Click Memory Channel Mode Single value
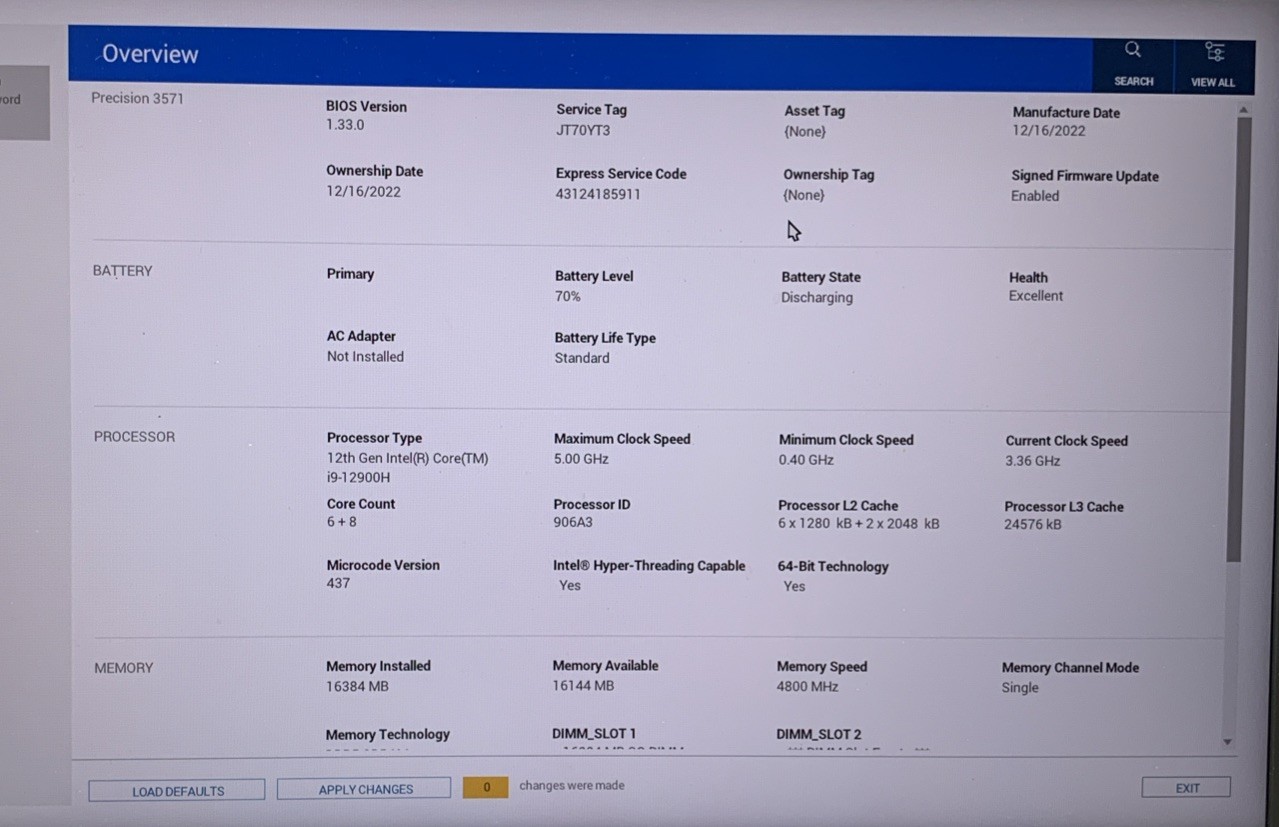Image resolution: width=1279 pixels, height=827 pixels. click(1020, 688)
